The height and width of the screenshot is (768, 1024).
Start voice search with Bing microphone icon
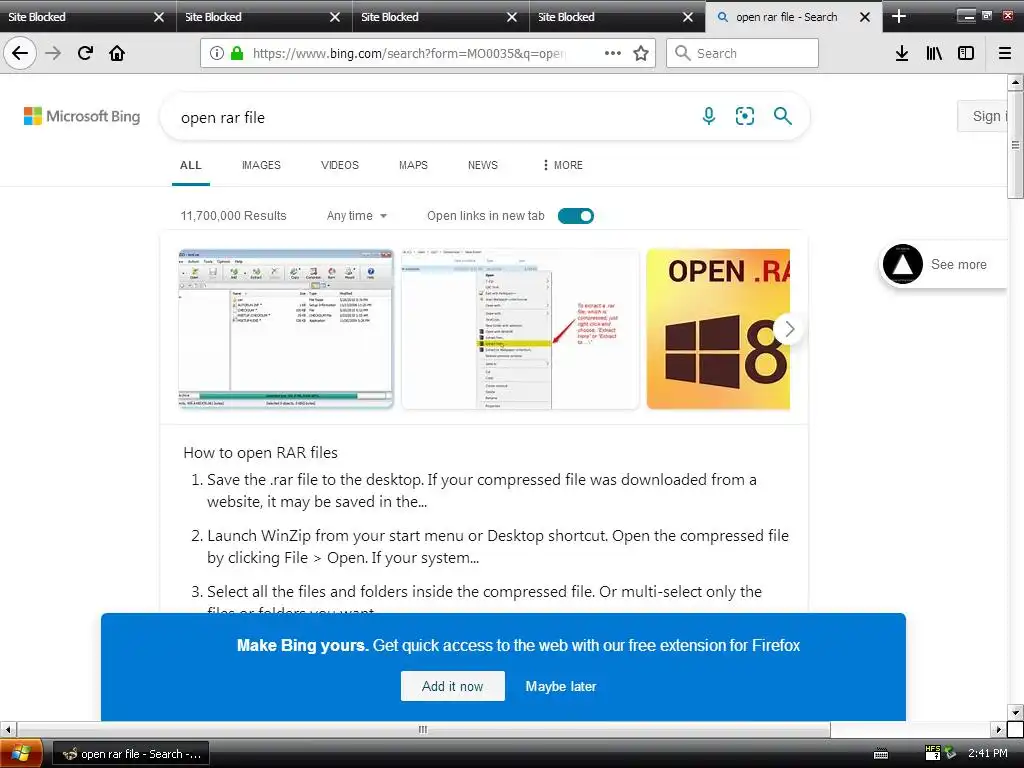pyautogui.click(x=709, y=116)
